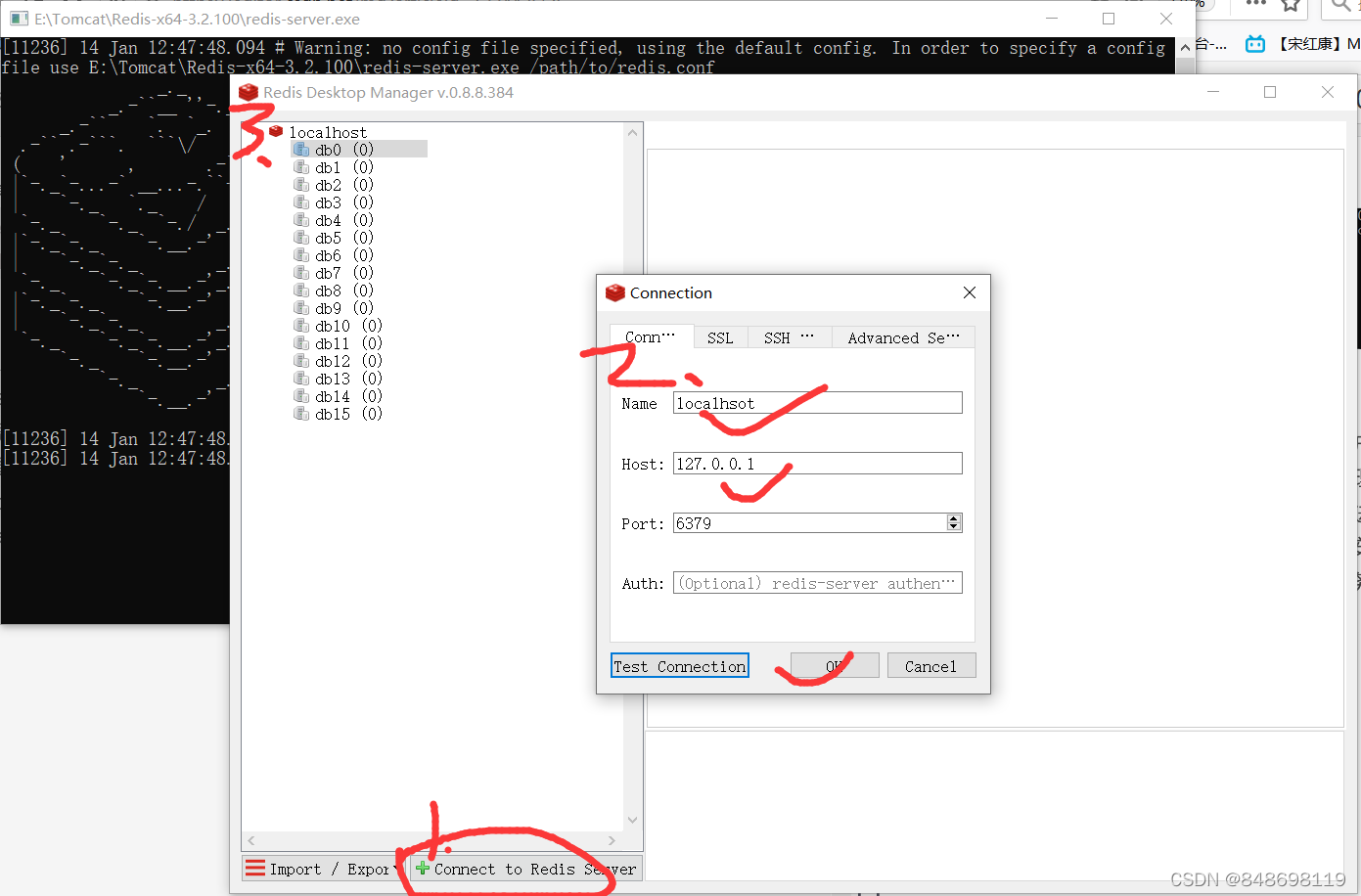Viewport: 1361px width, 896px height.
Task: Click the Redis logo in Connection dialog title
Action: (x=615, y=292)
